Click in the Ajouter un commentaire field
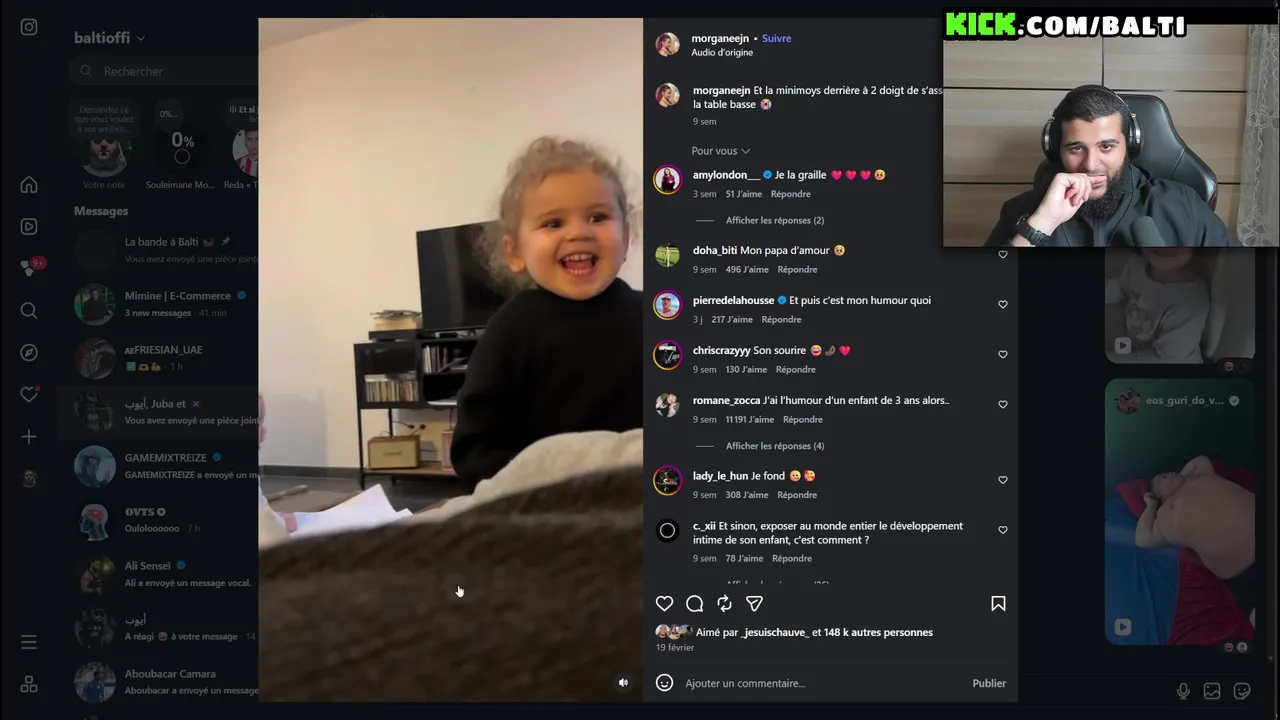 tap(820, 683)
